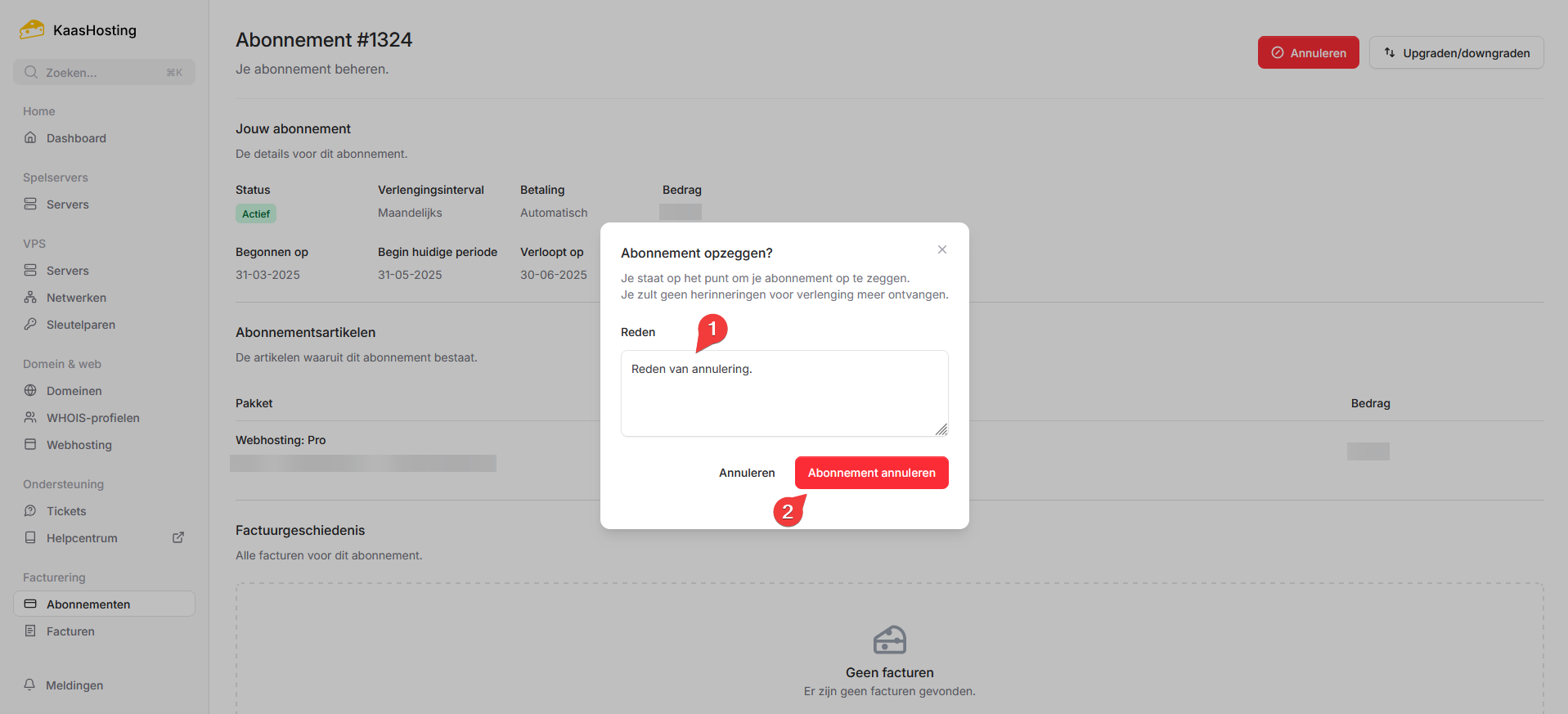The height and width of the screenshot is (714, 1568).
Task: Open Webhosting in sidebar
Action: pos(79,445)
